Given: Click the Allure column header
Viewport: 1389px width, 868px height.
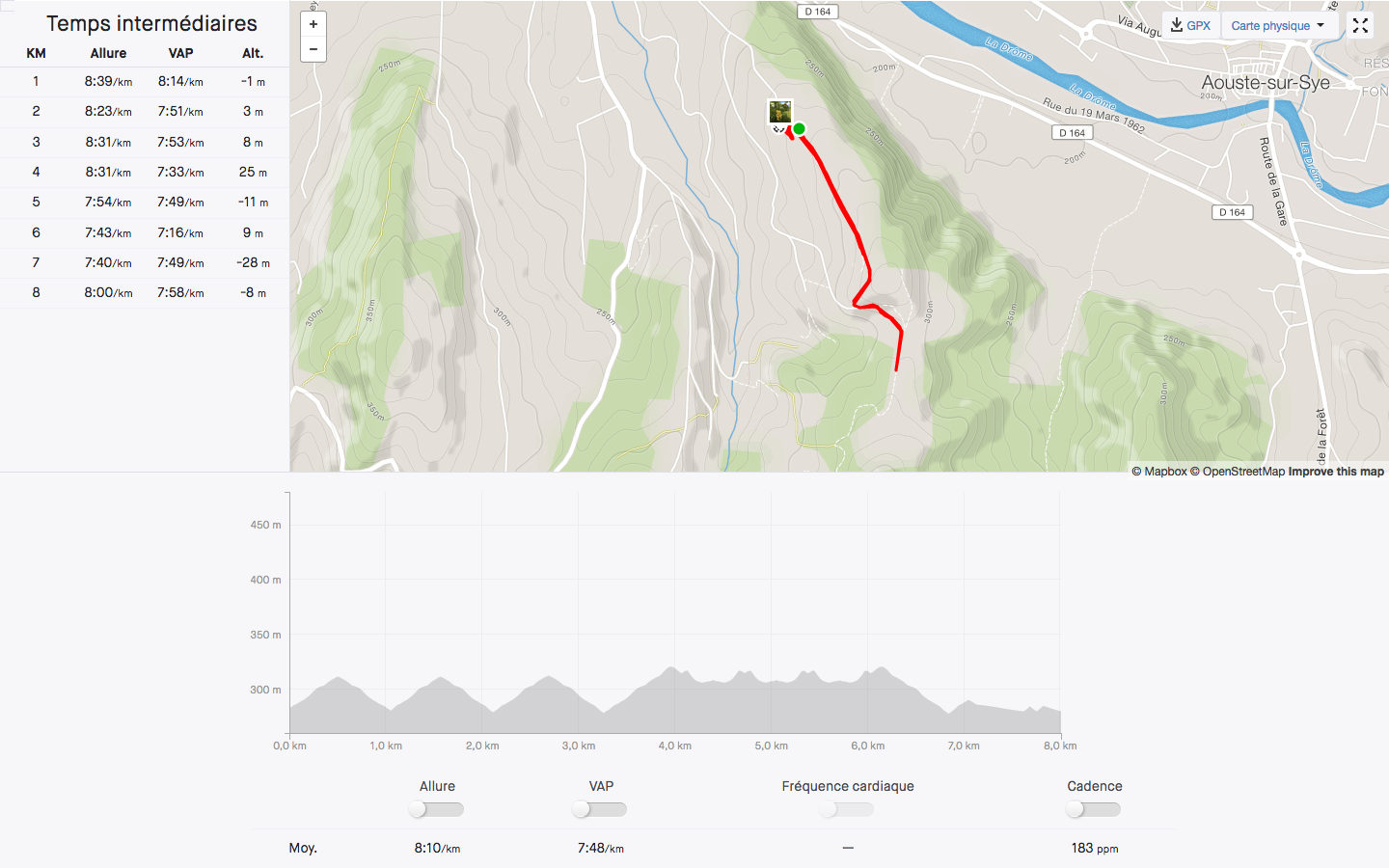Looking at the screenshot, I should 108,53.
